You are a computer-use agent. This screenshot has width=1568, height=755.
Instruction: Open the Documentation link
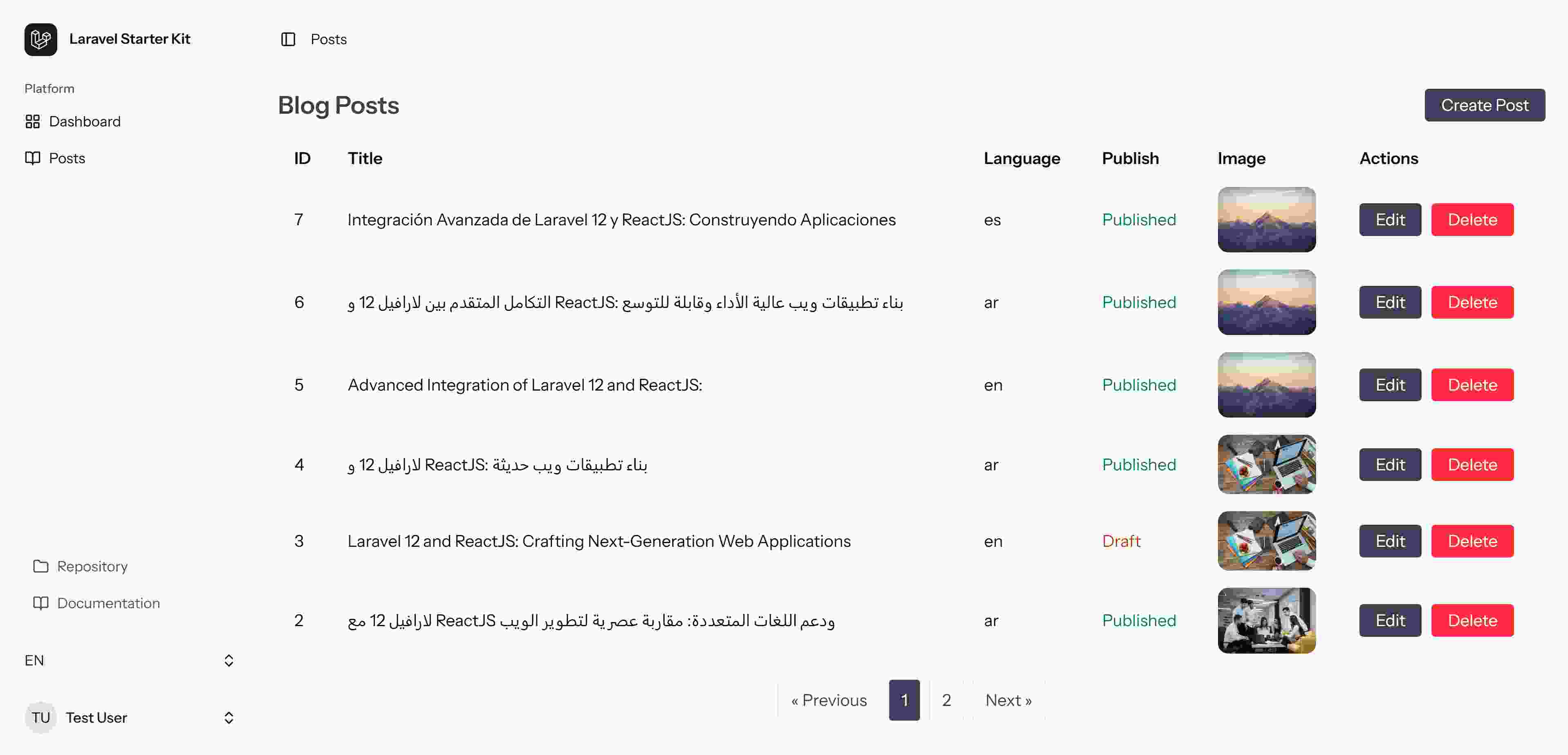click(96, 603)
